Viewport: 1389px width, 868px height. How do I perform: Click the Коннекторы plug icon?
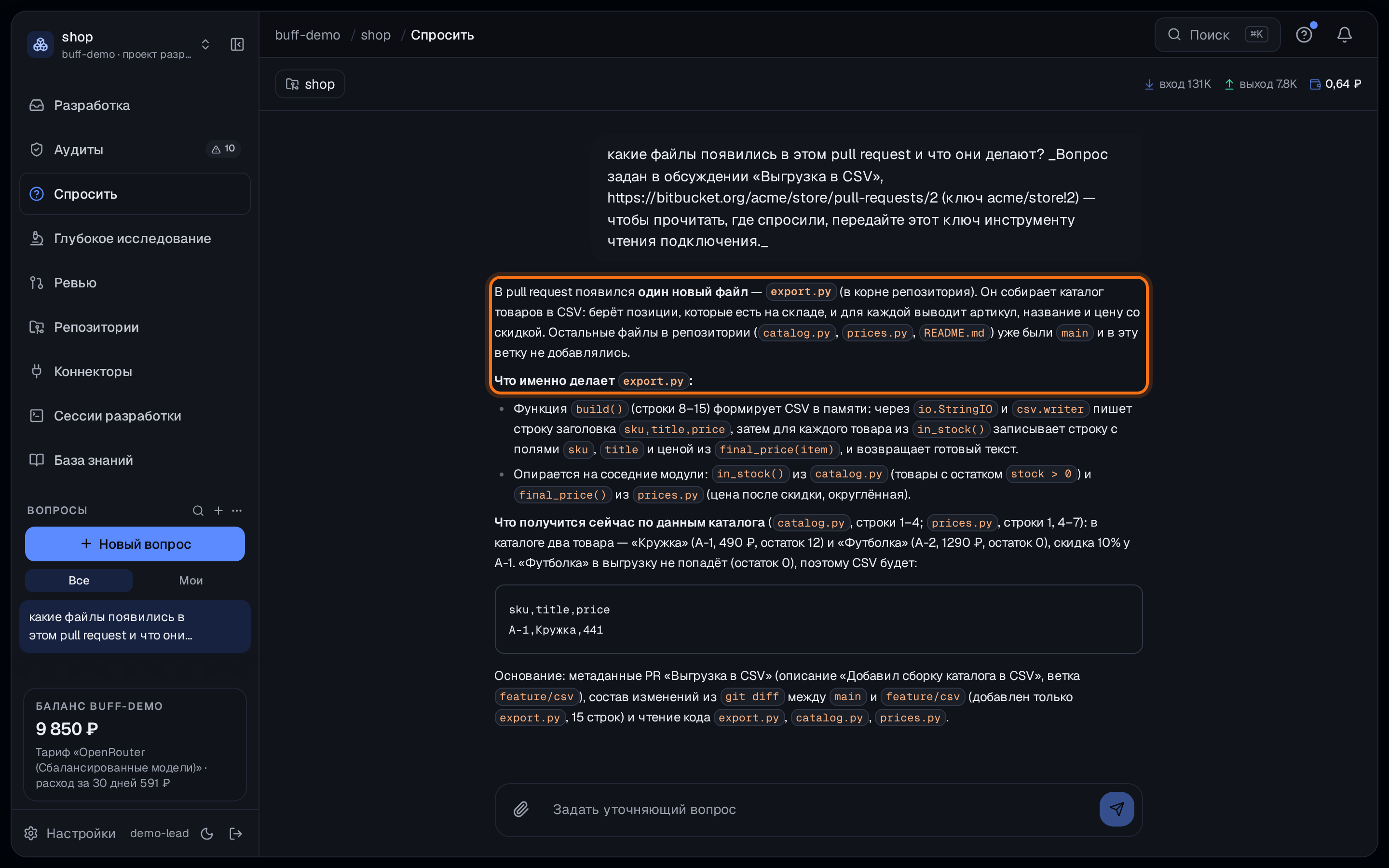(x=37, y=371)
